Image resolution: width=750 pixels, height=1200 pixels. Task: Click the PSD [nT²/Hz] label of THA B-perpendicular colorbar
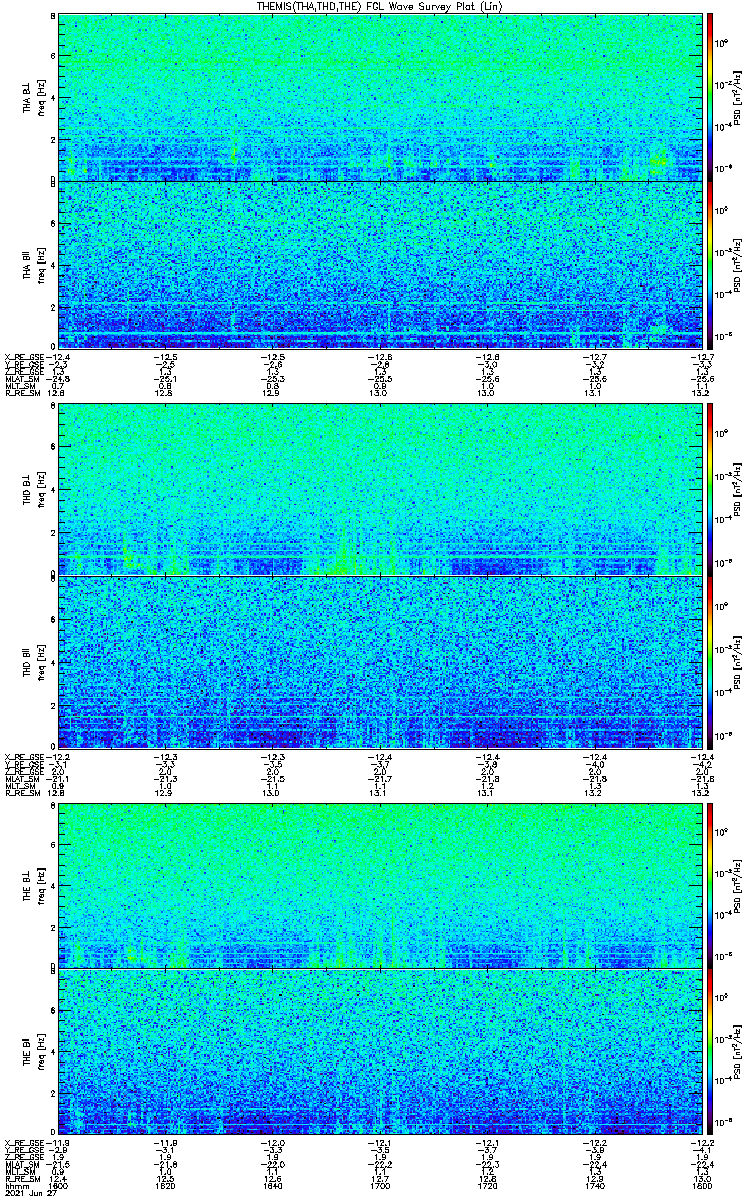737,97
